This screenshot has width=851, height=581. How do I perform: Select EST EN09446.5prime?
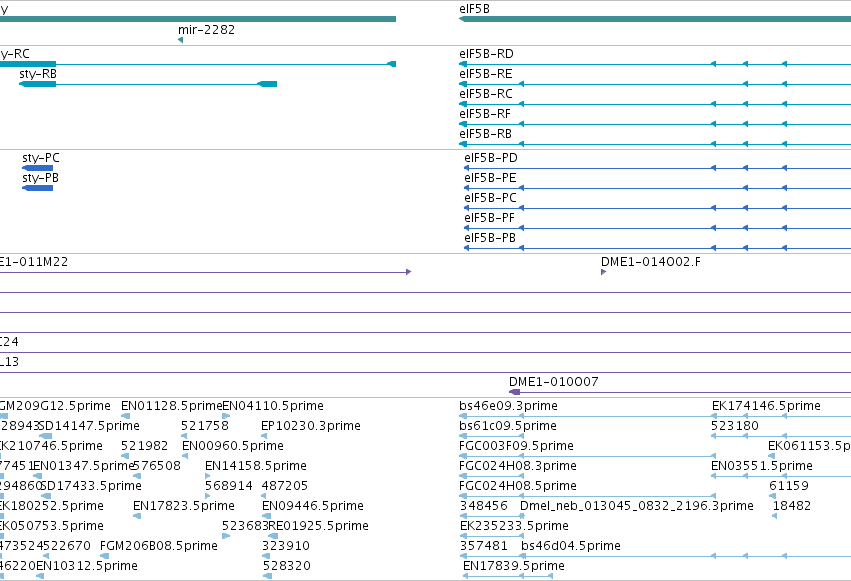pyautogui.click(x=313, y=506)
